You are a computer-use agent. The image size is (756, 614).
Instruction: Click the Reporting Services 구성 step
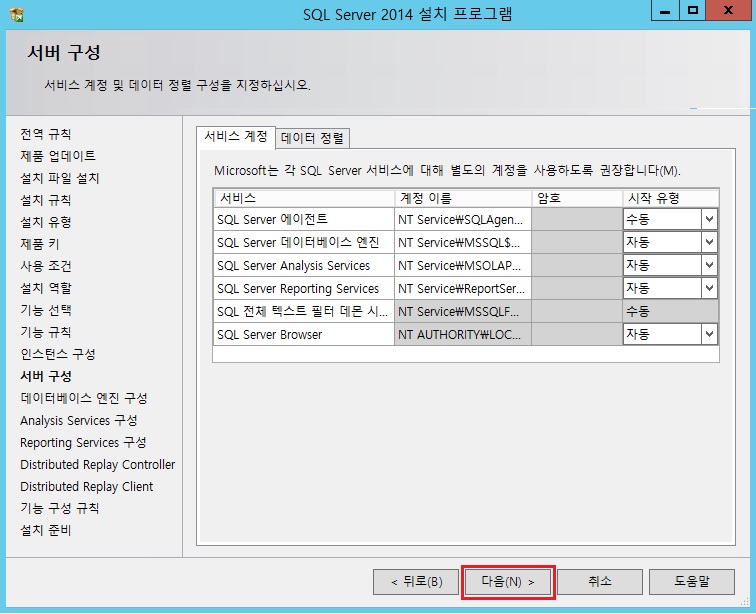(83, 442)
